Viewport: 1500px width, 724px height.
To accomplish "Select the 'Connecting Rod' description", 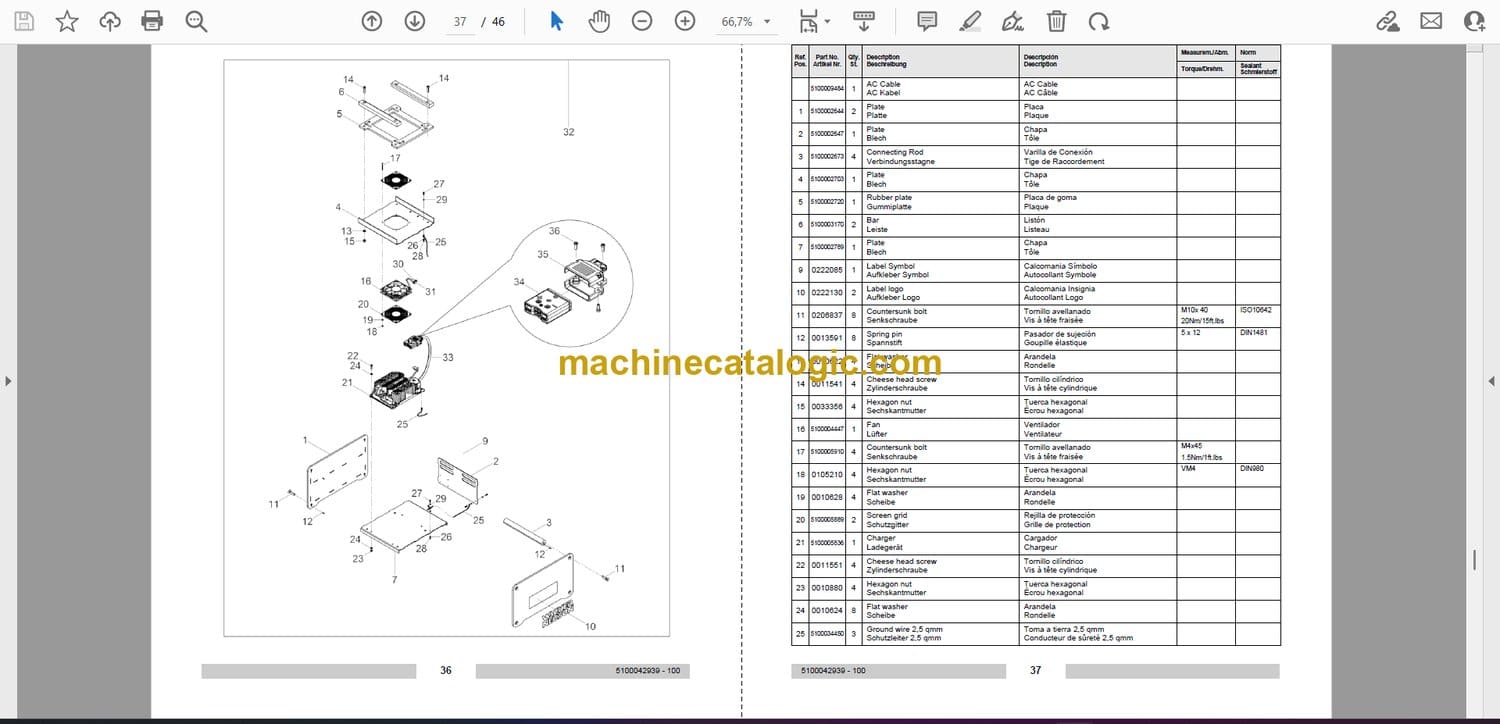I will click(895, 153).
